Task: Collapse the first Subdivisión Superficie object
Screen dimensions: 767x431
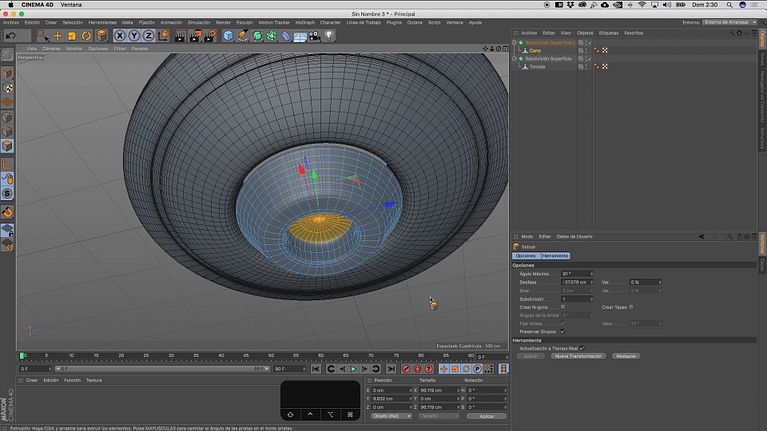Action: (515, 43)
